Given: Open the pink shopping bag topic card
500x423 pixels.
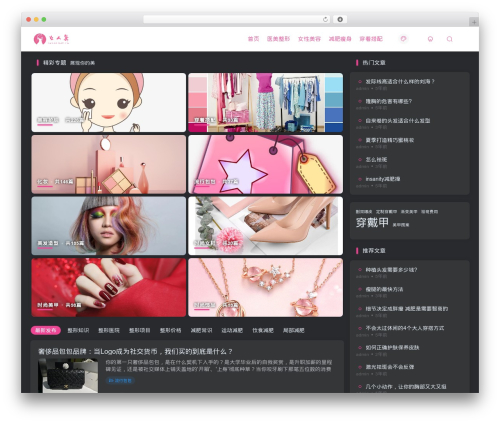Looking at the screenshot, I should (265, 164).
